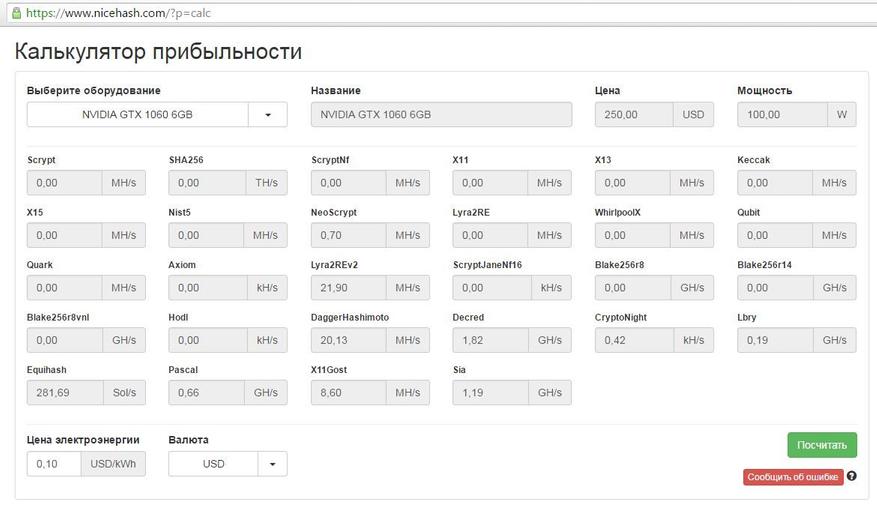Click the Валюта label

pos(188,440)
